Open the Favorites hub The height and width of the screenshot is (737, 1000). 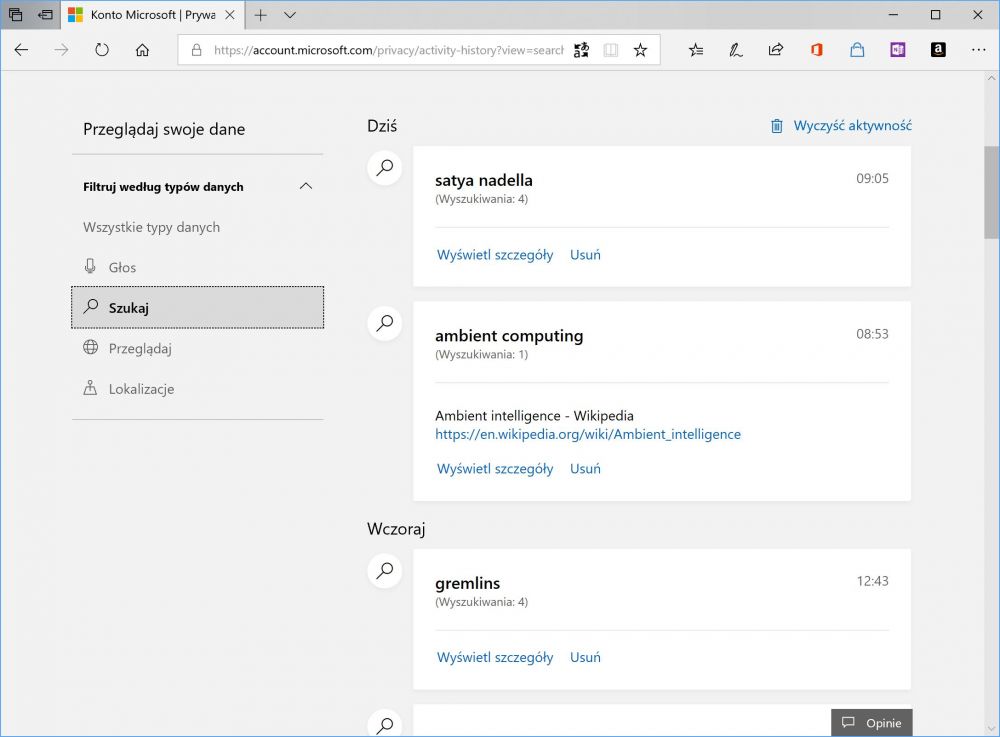696,50
